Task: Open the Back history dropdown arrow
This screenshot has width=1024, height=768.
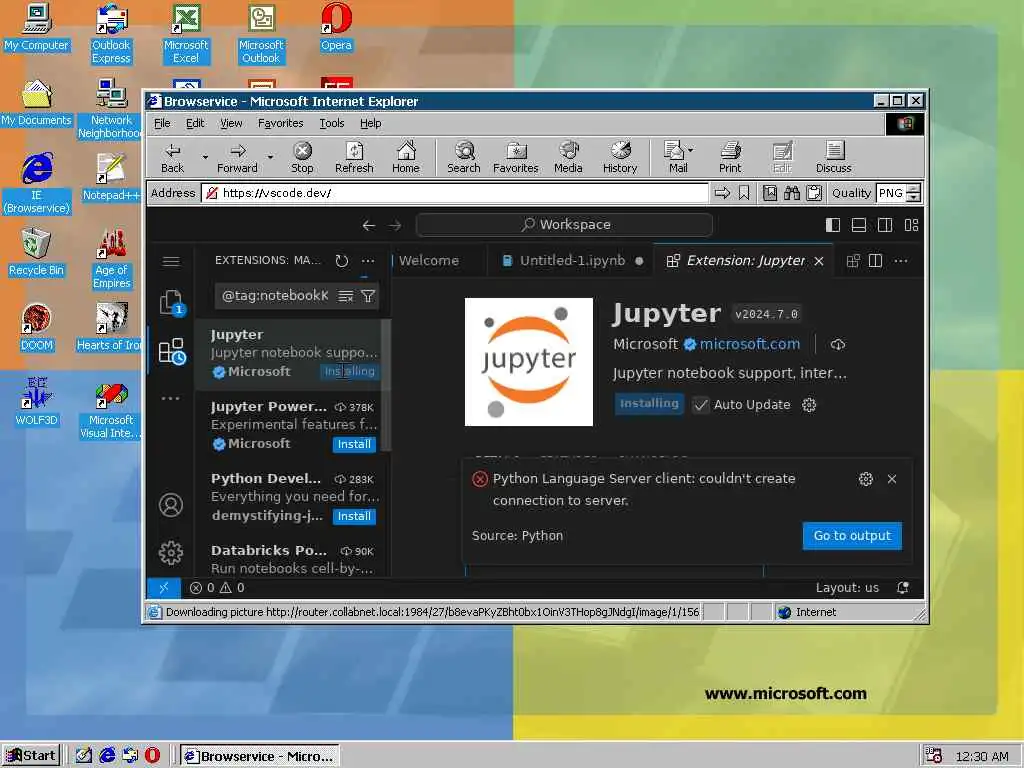Action: pyautogui.click(x=205, y=157)
